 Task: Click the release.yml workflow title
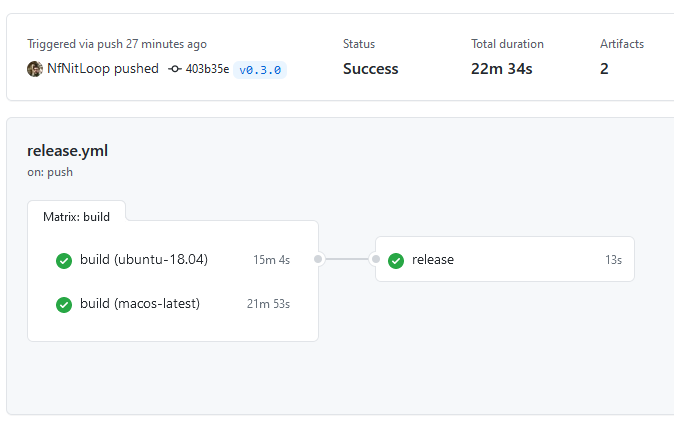(67, 151)
